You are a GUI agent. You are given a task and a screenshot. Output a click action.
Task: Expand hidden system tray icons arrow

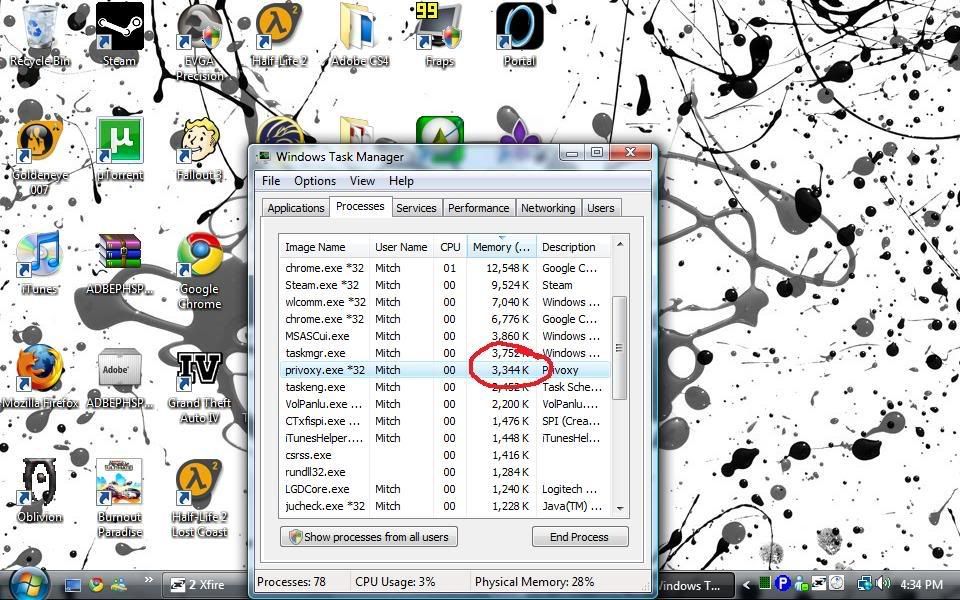tap(746, 585)
